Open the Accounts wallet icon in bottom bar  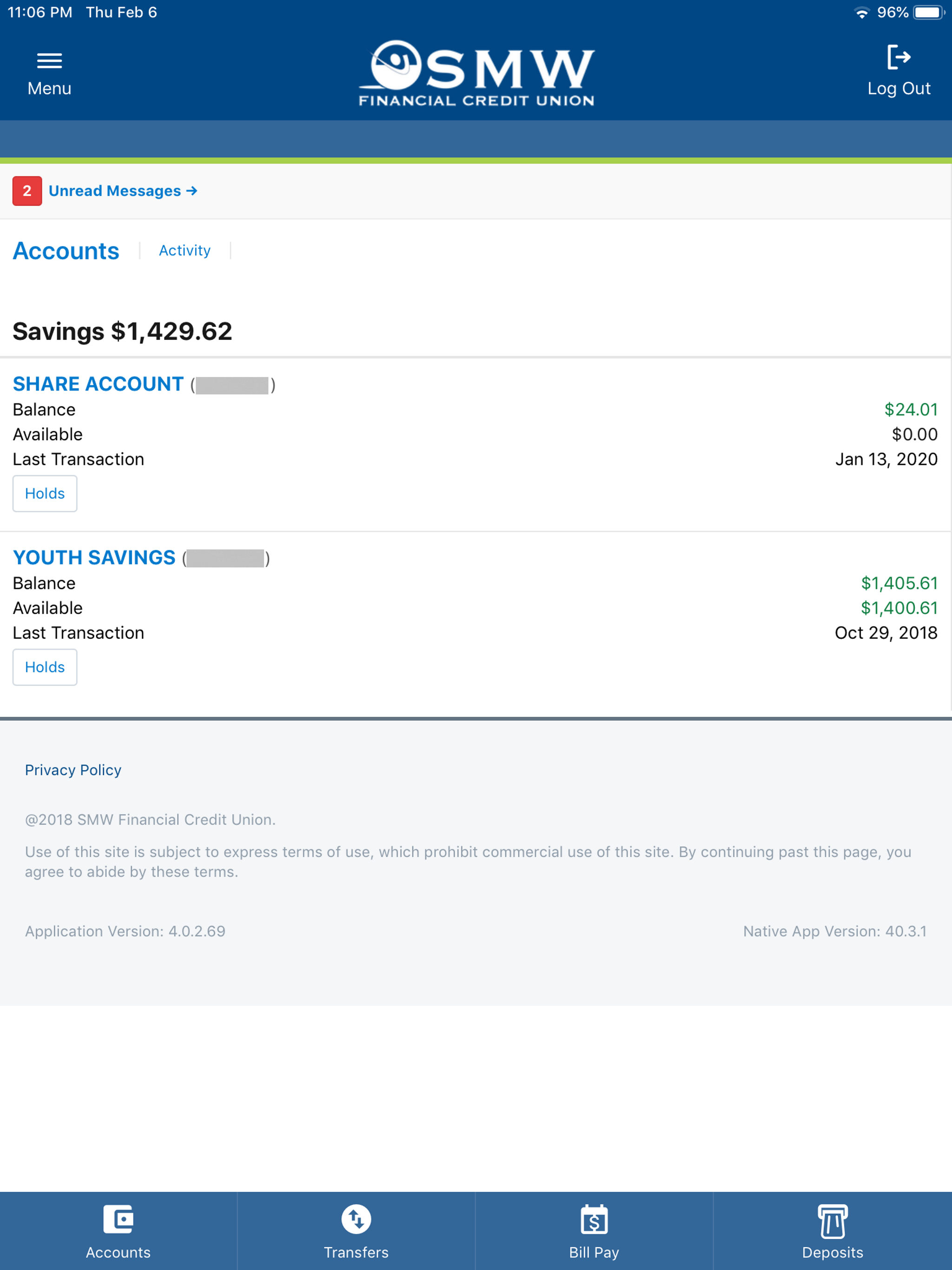118,1218
